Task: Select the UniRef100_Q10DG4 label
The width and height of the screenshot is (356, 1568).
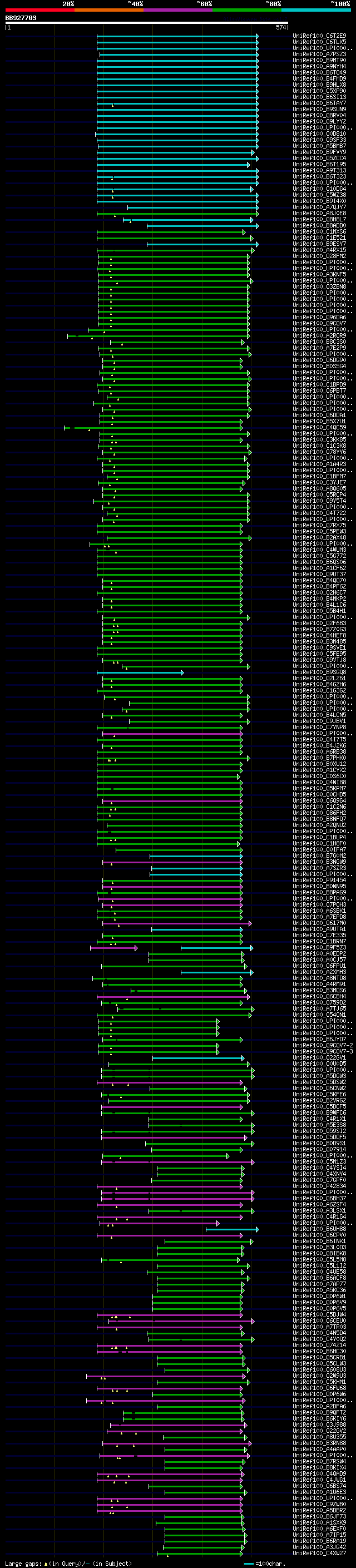Action: (319, 189)
